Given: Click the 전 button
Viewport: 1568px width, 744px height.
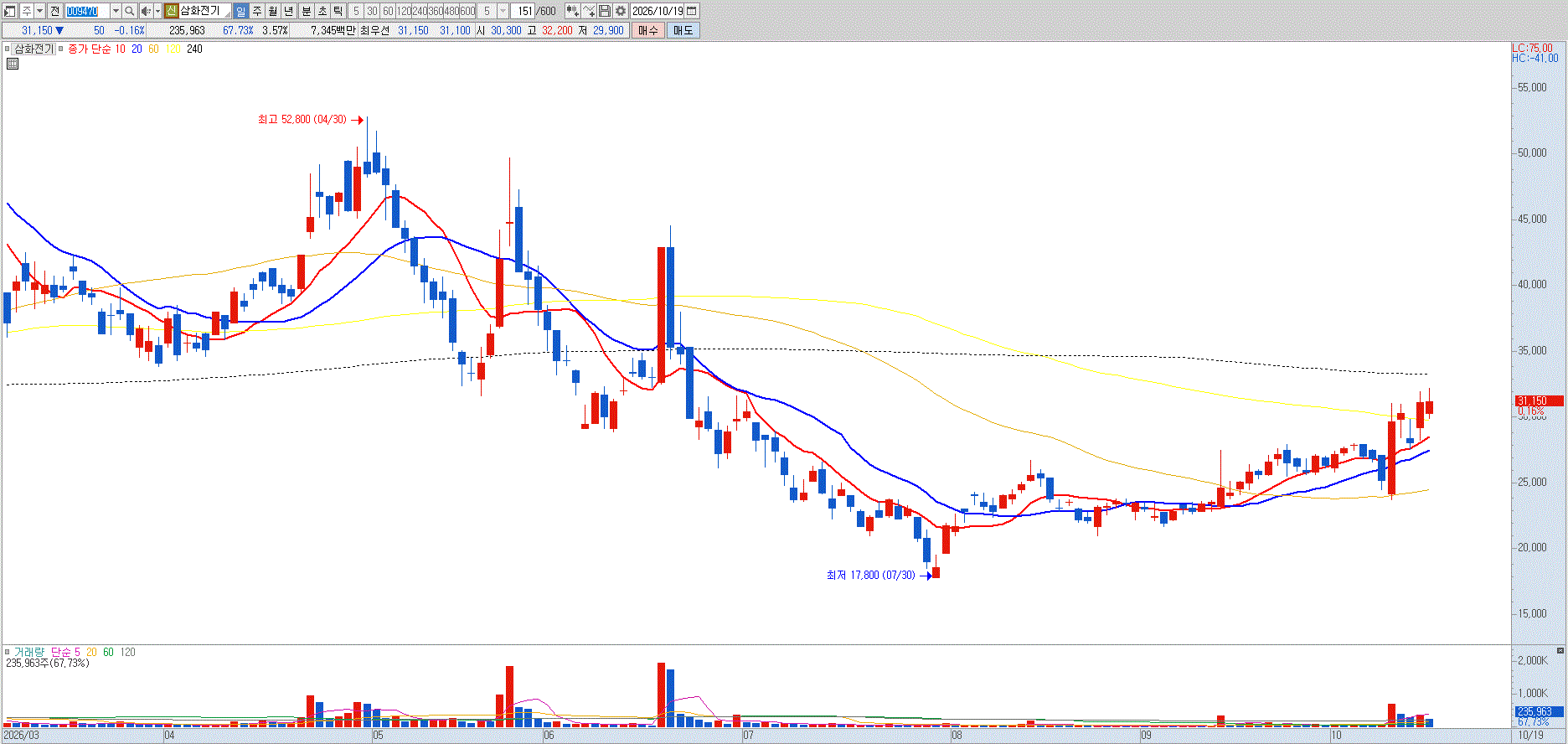Looking at the screenshot, I should point(54,11).
